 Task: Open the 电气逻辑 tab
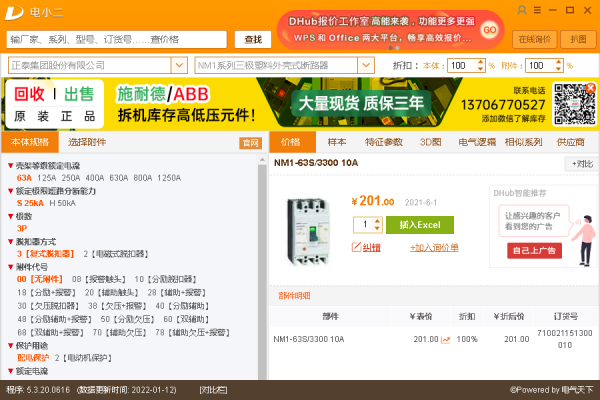click(477, 142)
